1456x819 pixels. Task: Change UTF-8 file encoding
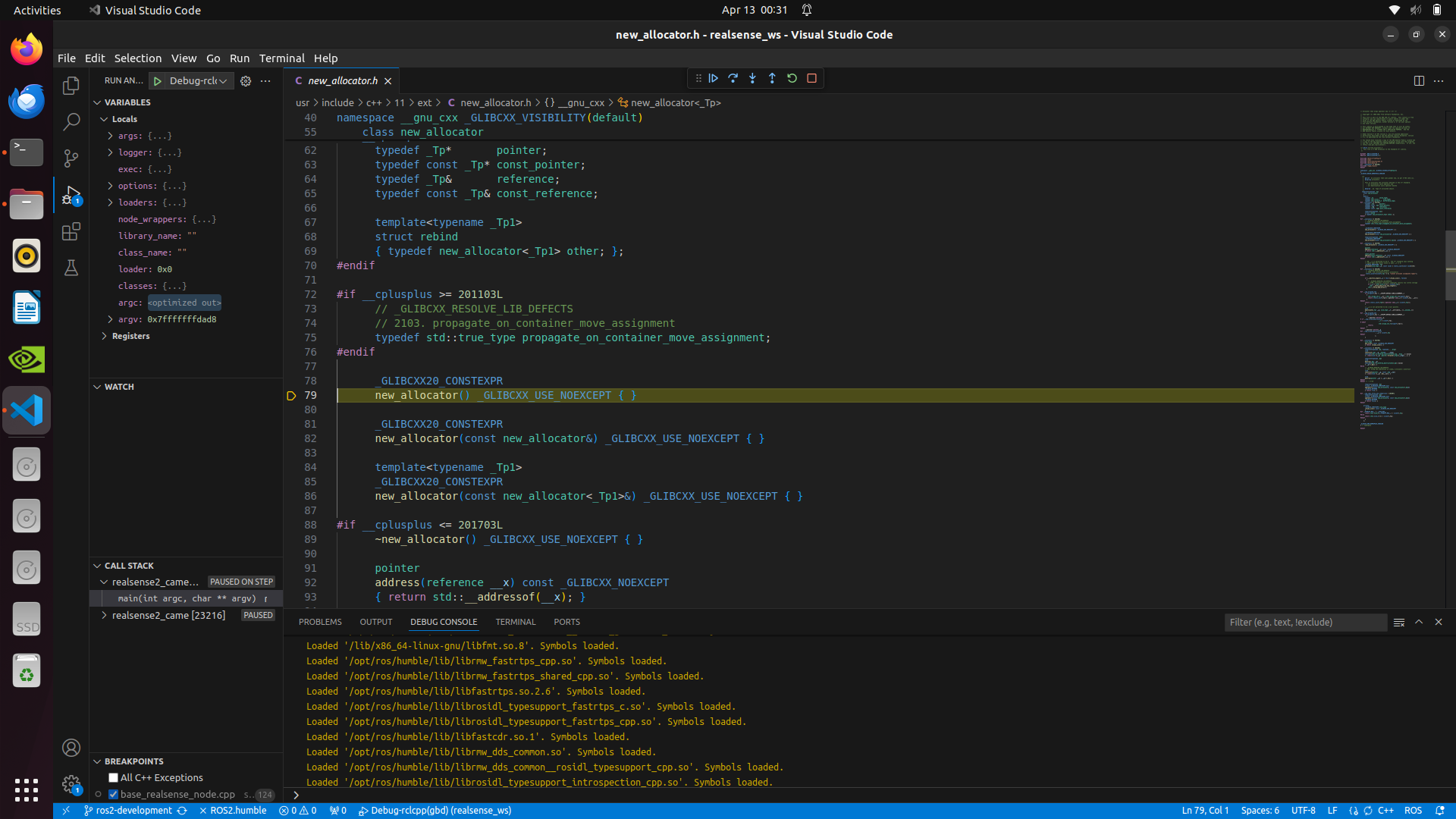point(1303,810)
